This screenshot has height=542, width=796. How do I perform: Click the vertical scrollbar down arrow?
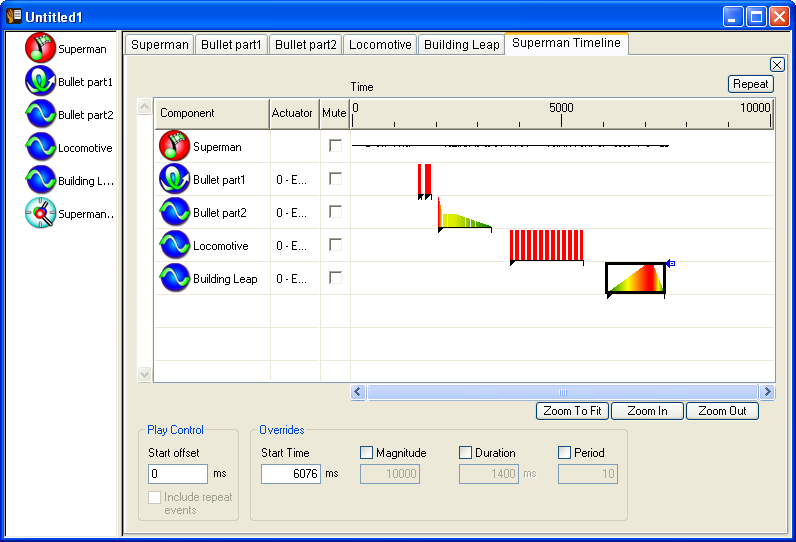[x=144, y=375]
